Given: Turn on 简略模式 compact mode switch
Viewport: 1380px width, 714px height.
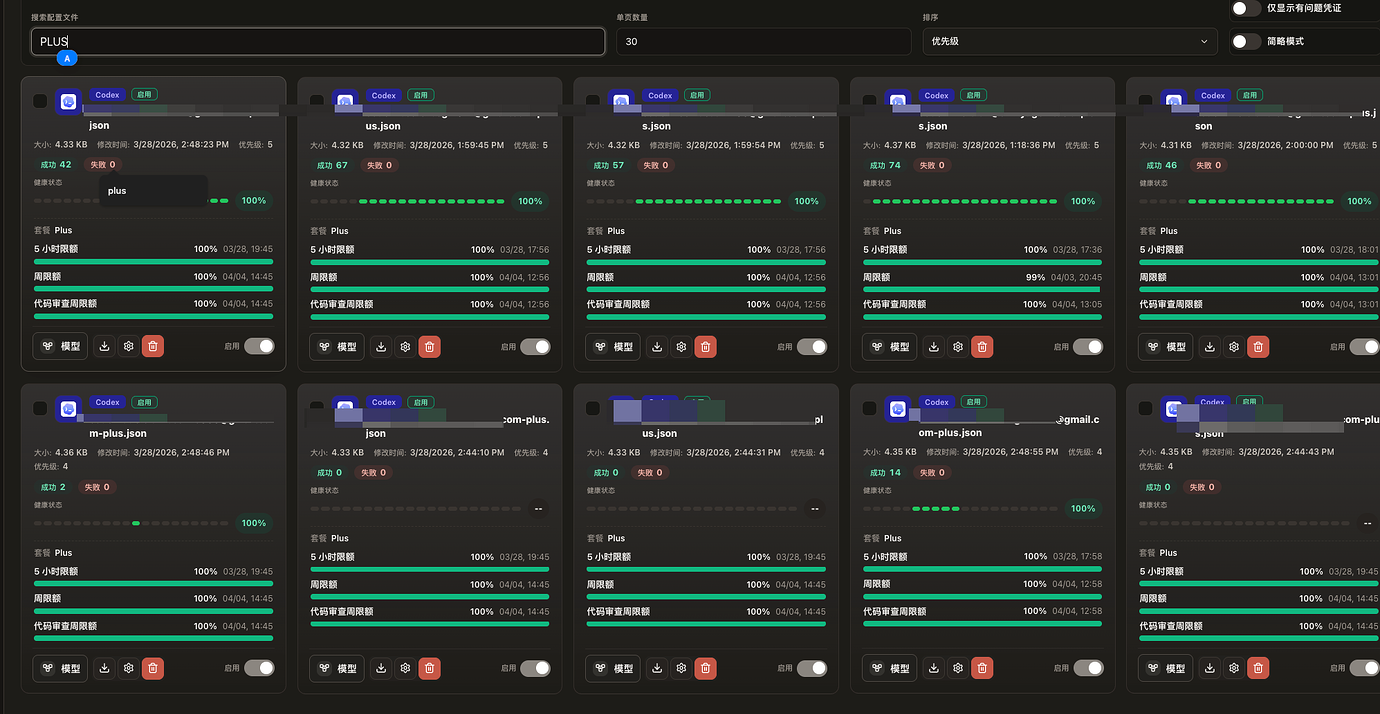Looking at the screenshot, I should 1246,41.
